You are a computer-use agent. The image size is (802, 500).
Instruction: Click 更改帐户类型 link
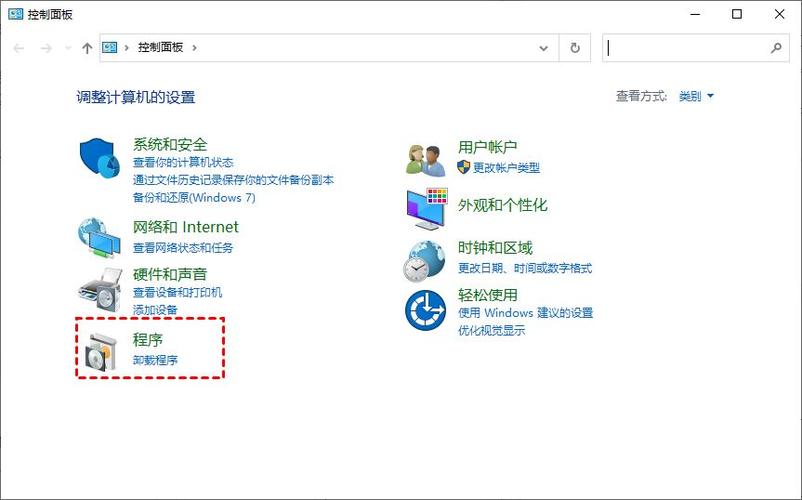pyautogui.click(x=506, y=168)
